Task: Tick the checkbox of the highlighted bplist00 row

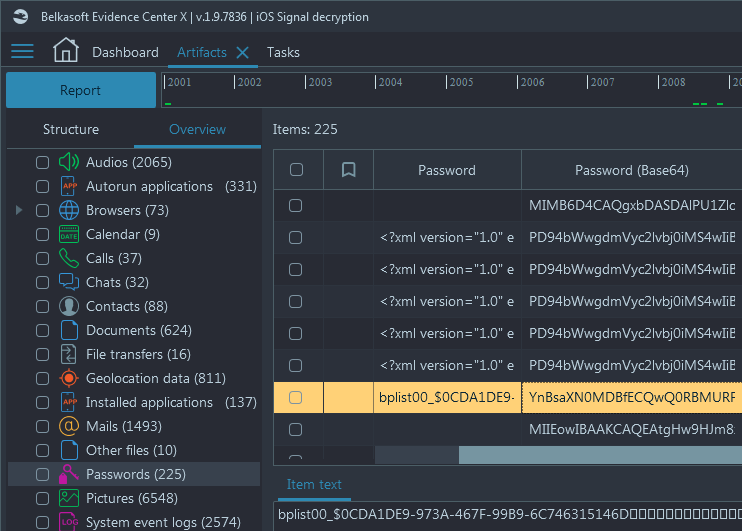Action: coord(296,398)
